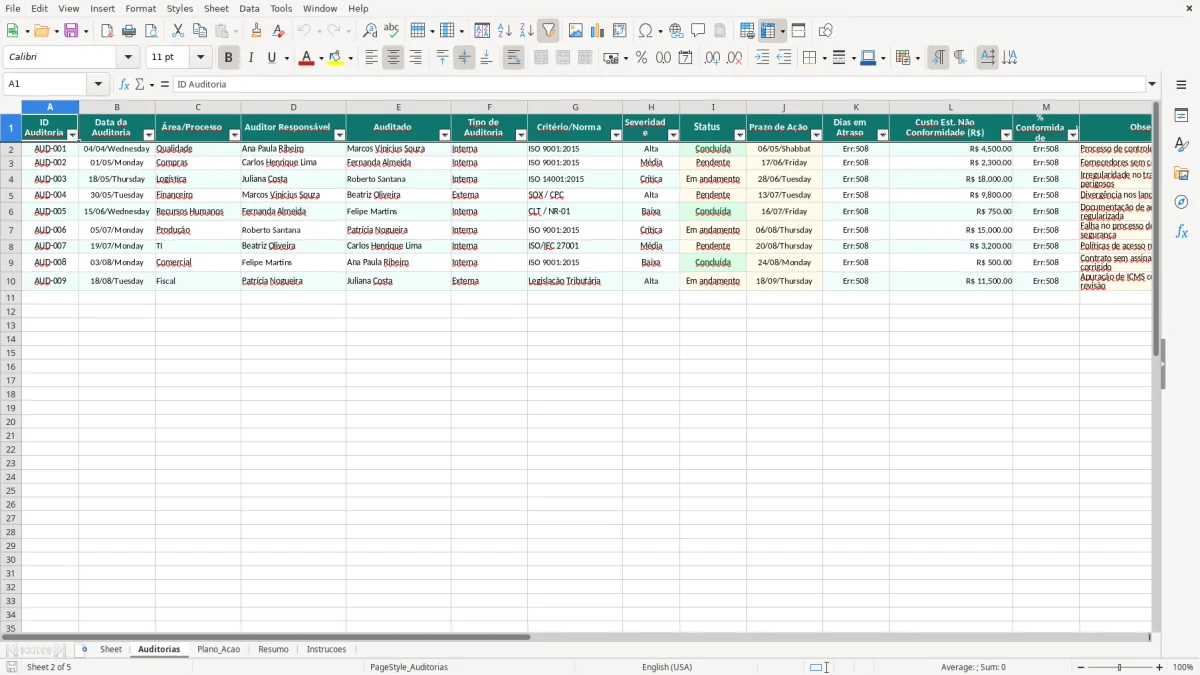Open the Font Size dropdown

click(x=200, y=58)
